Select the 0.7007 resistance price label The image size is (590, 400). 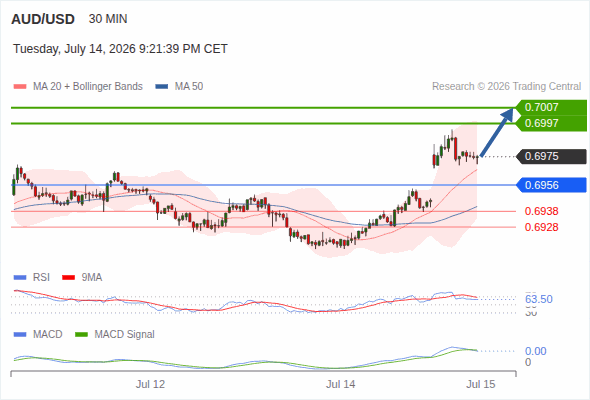[551, 107]
